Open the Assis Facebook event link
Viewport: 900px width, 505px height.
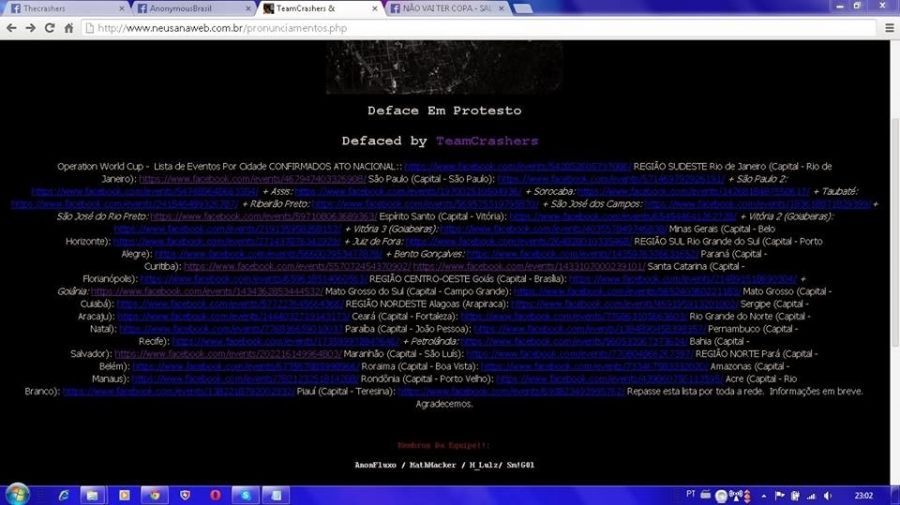(x=408, y=192)
